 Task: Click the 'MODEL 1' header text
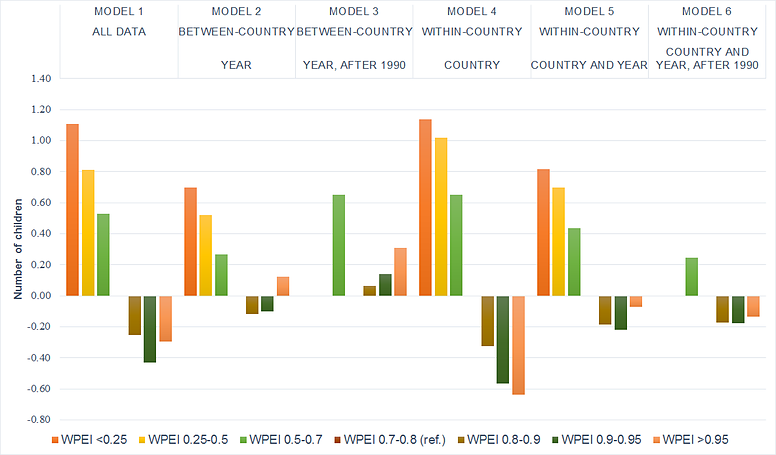click(x=119, y=11)
